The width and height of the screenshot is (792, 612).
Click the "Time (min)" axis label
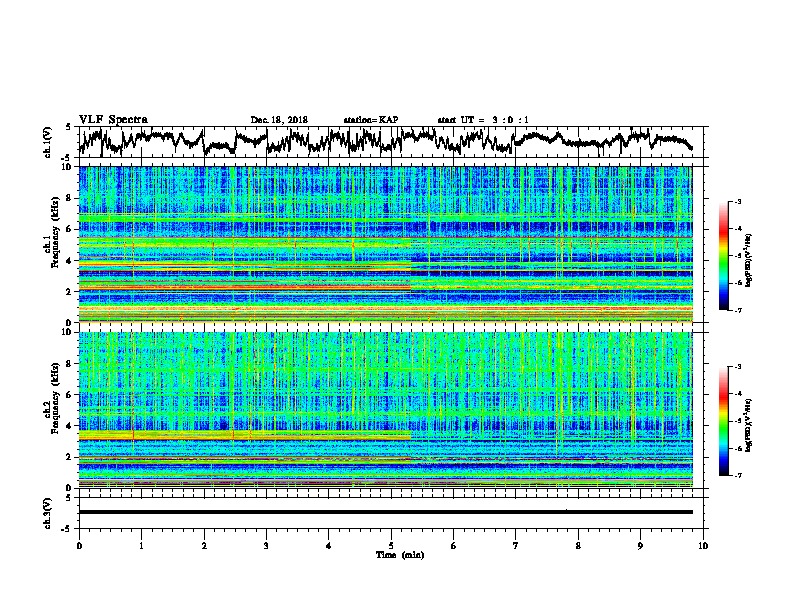(400, 555)
